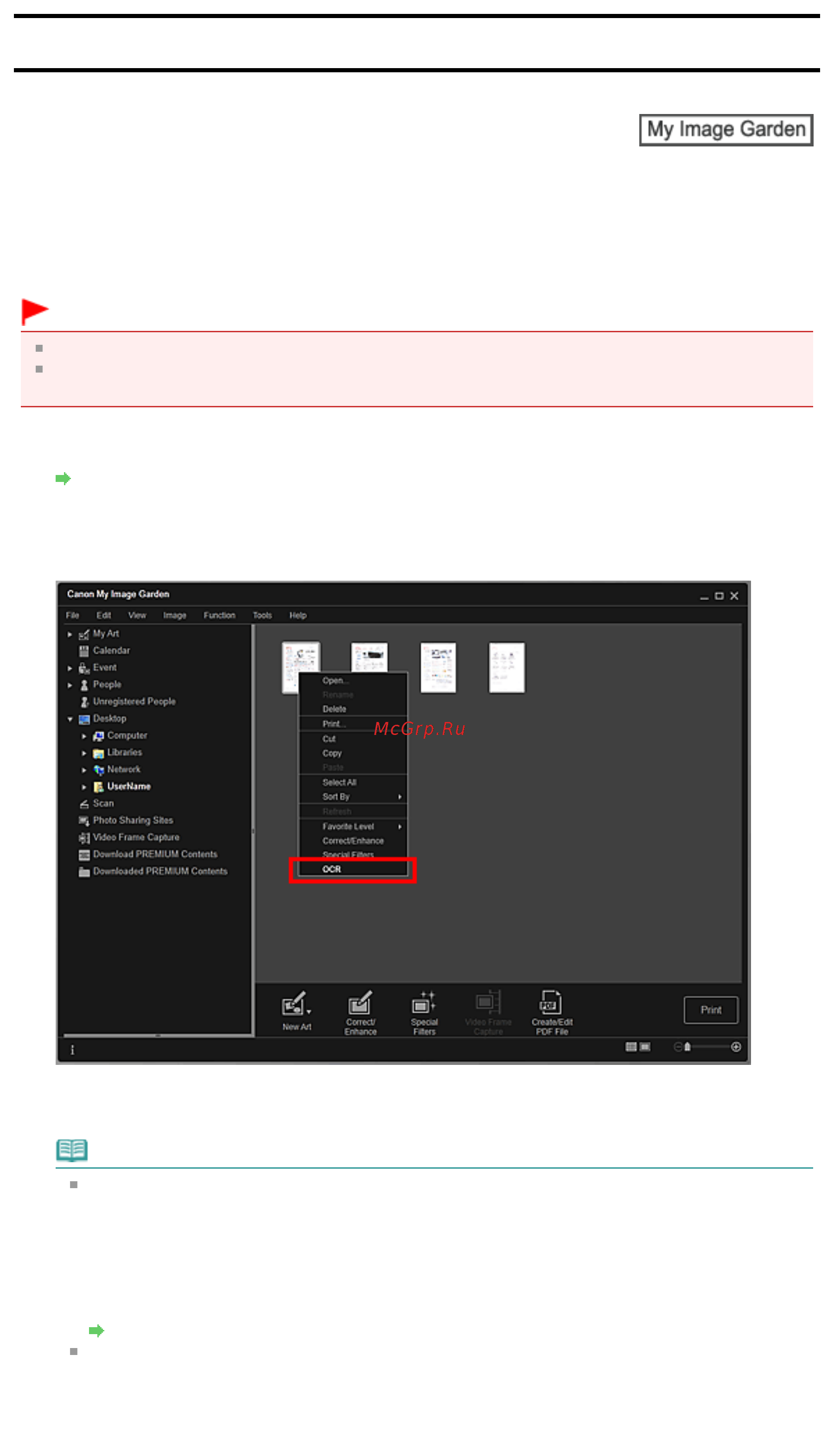The image size is (834, 1456).
Task: Open the File menu
Action: pos(72,615)
